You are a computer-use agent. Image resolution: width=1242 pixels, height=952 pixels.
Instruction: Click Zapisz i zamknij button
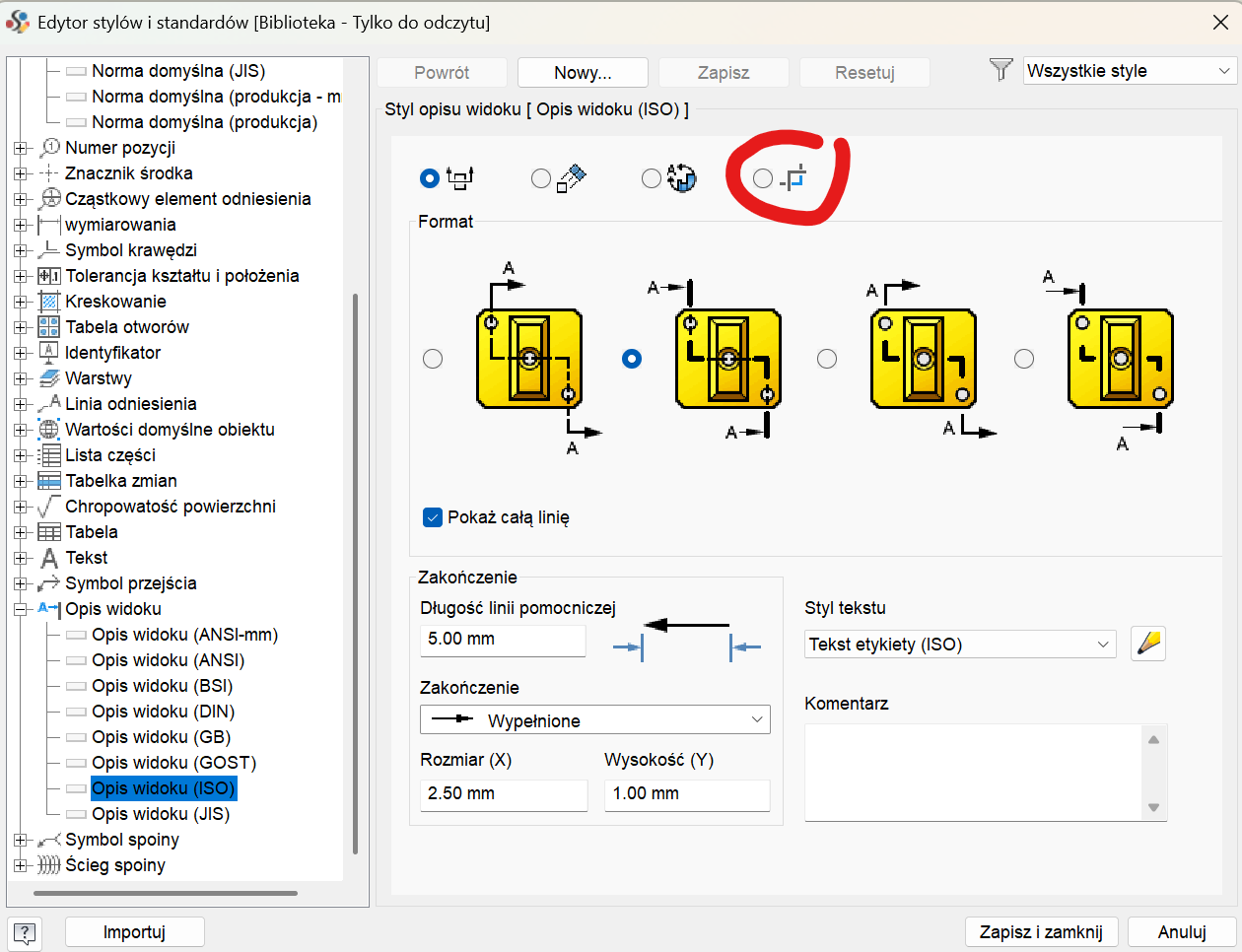pyautogui.click(x=1041, y=932)
